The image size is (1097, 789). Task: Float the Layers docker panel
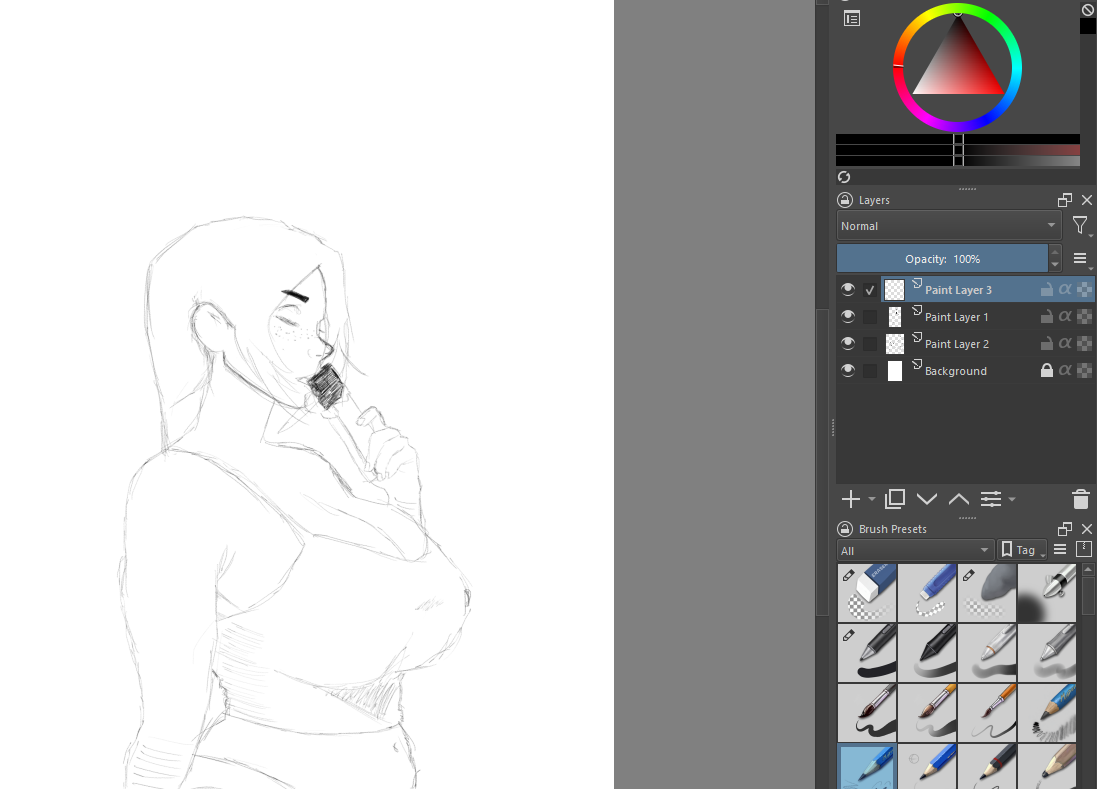click(1065, 200)
